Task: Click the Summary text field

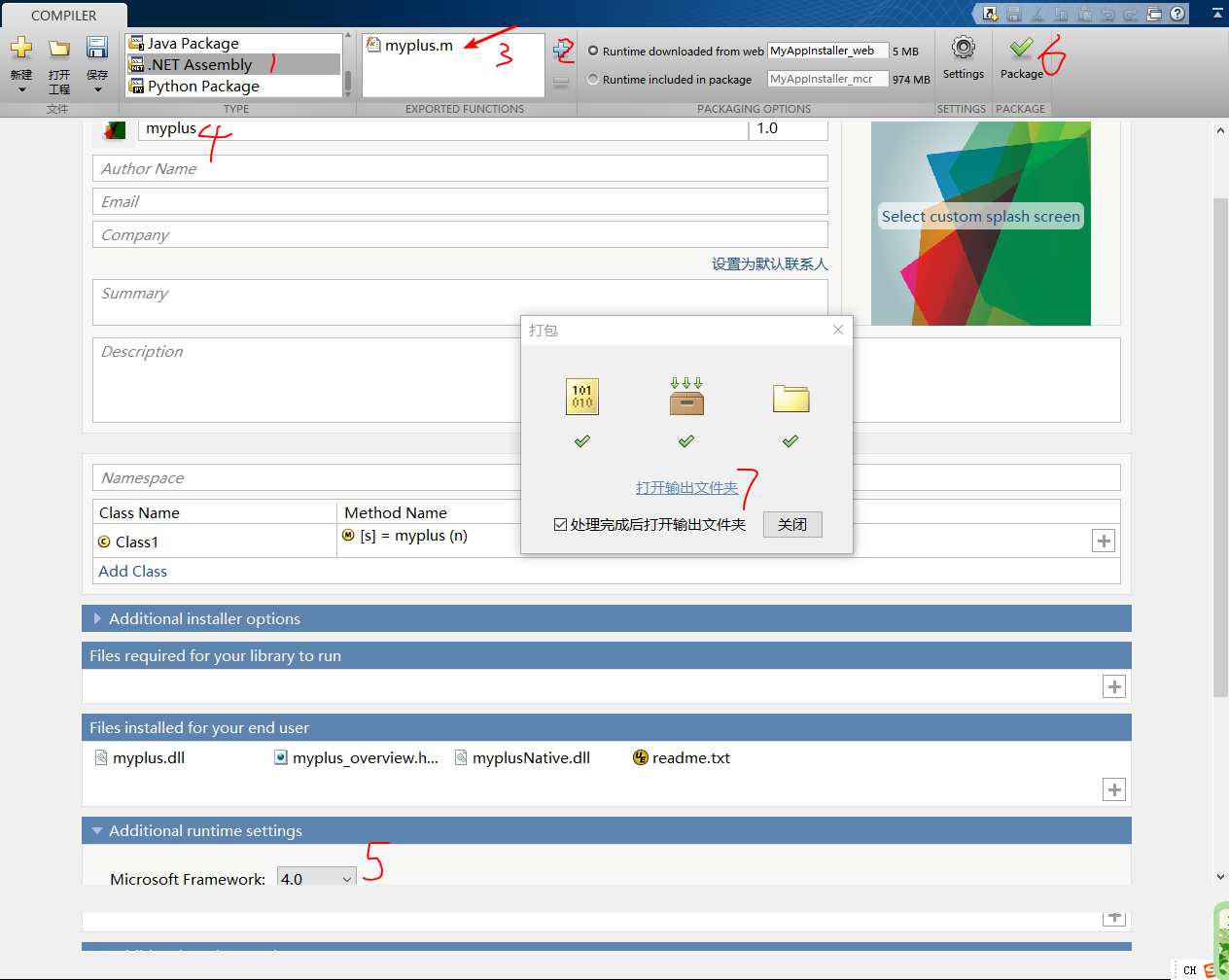Action: [460, 302]
